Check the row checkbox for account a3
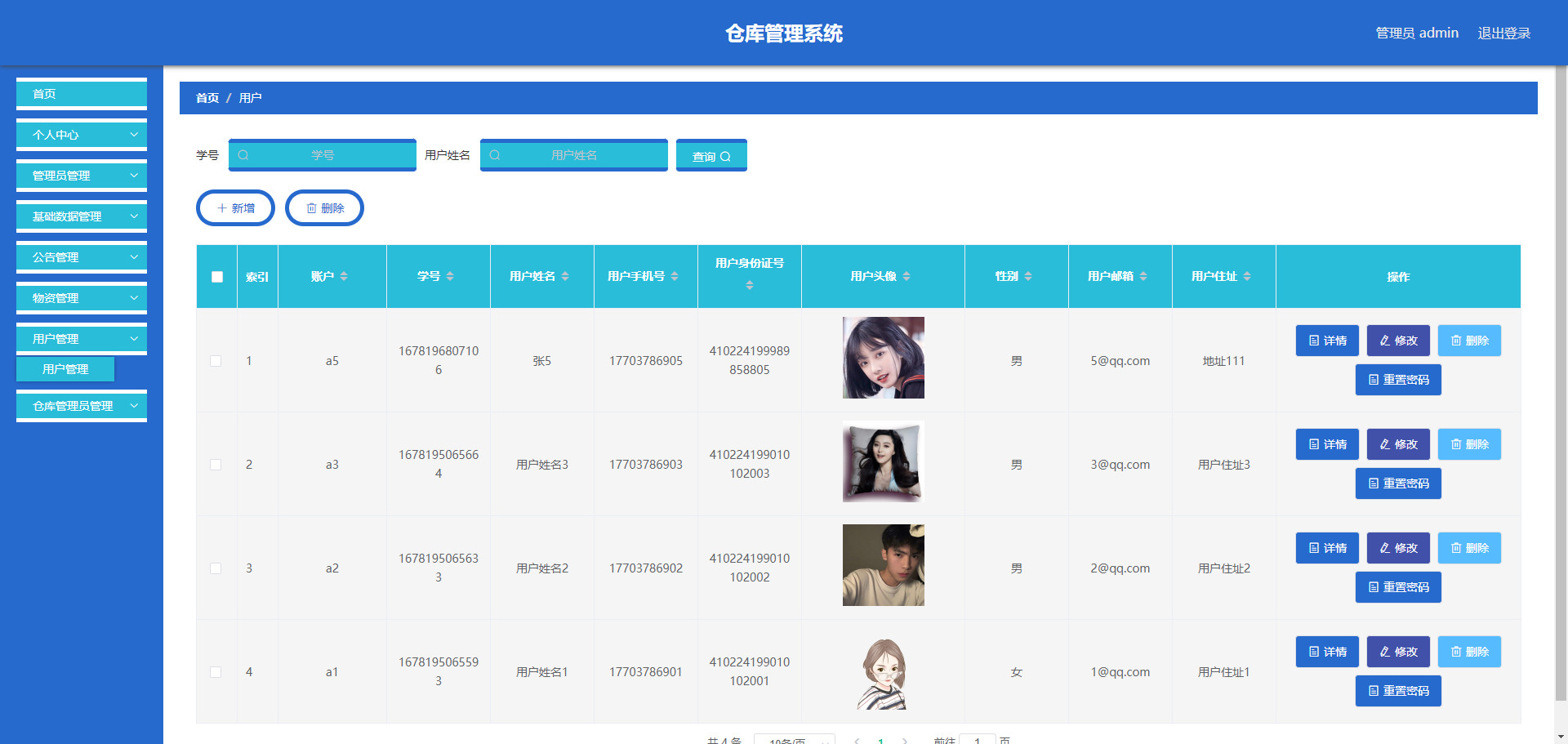 (216, 465)
